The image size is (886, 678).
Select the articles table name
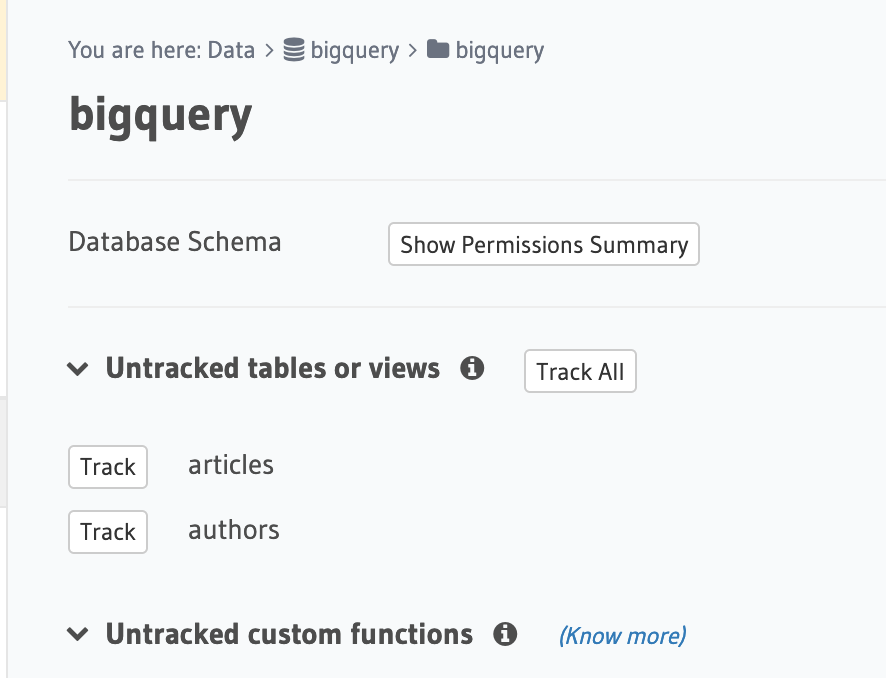point(231,465)
